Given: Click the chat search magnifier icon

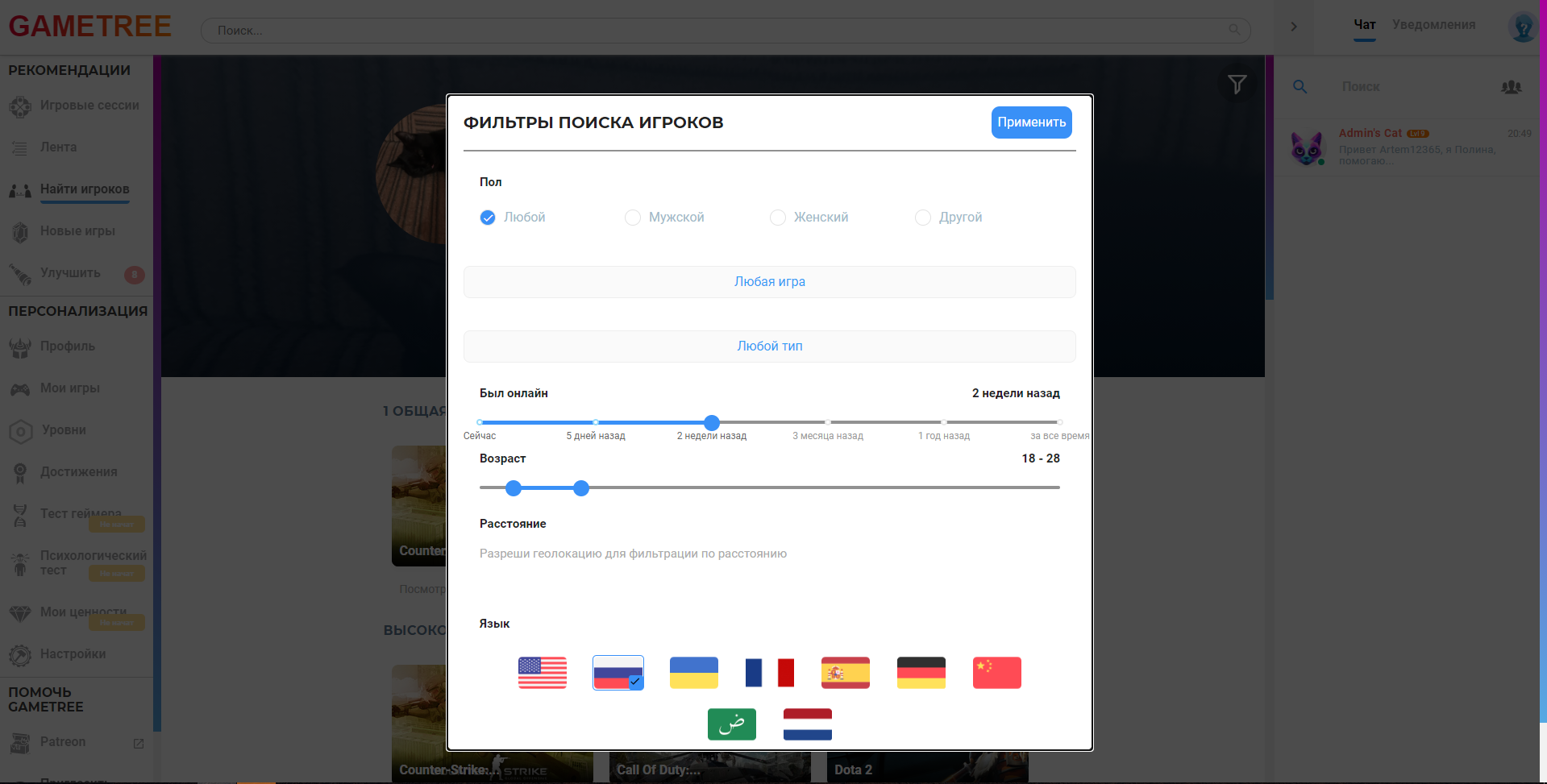Looking at the screenshot, I should point(1300,86).
